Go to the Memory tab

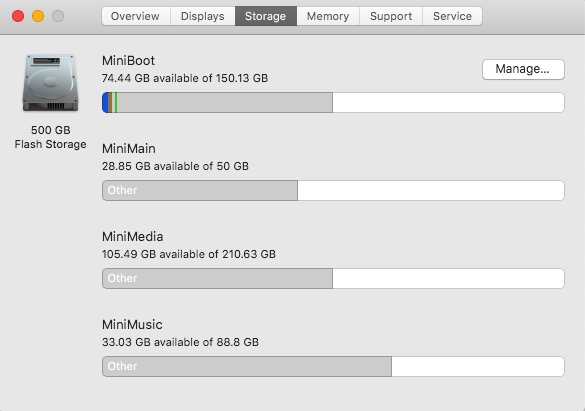pyautogui.click(x=328, y=16)
